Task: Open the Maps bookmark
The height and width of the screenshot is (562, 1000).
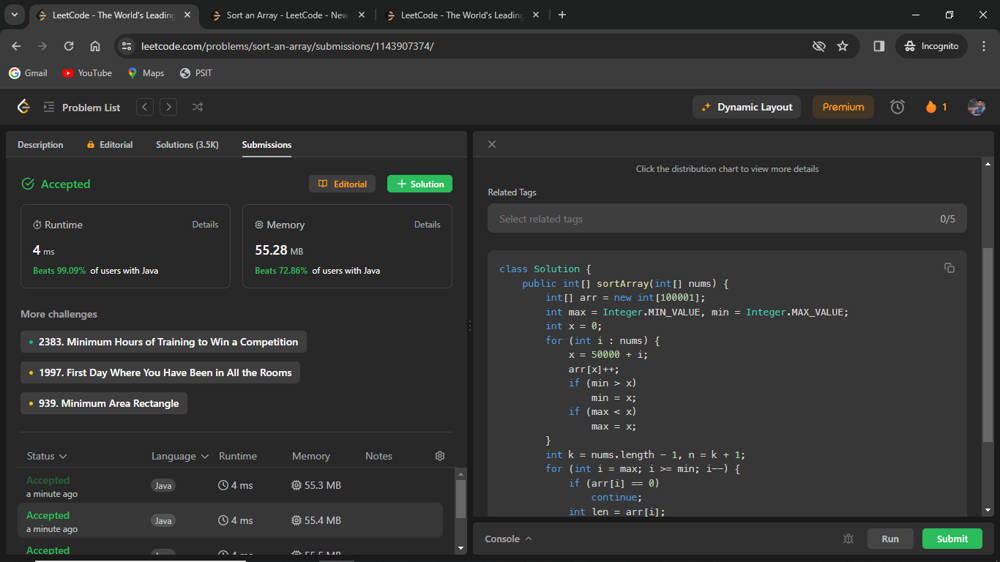Action: (x=146, y=73)
